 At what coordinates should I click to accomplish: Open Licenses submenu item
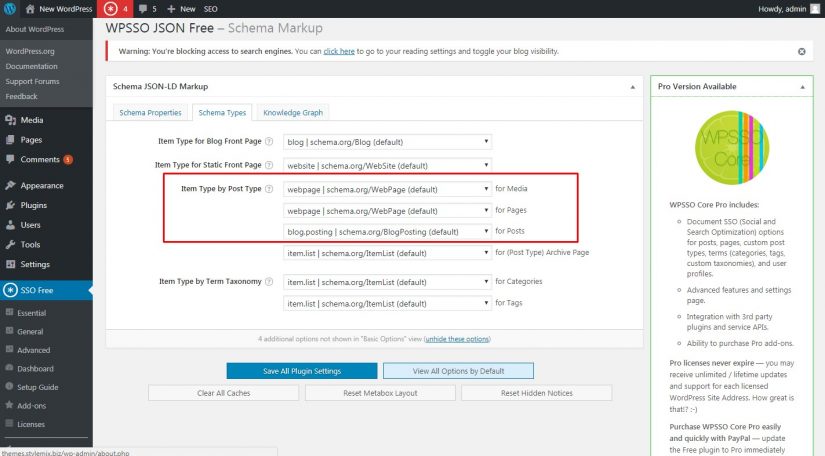pyautogui.click(x=31, y=424)
